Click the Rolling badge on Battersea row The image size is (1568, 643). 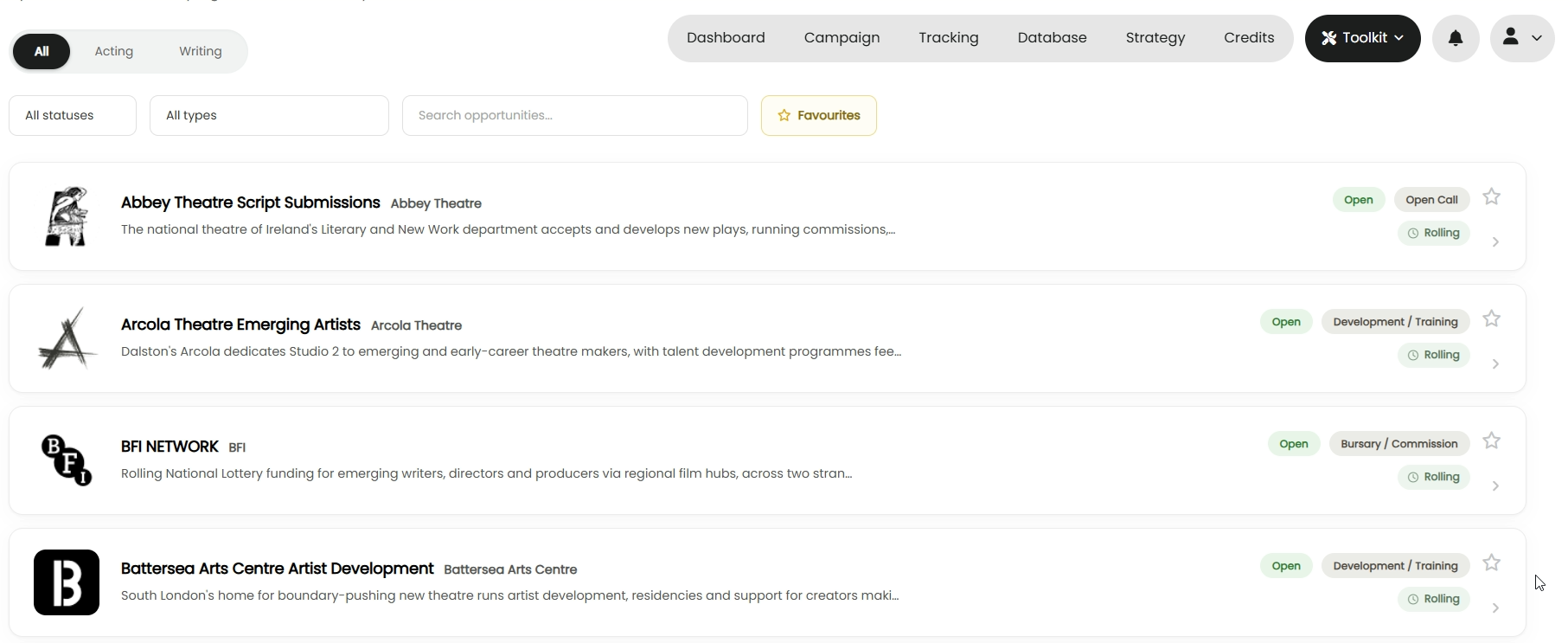1433,599
